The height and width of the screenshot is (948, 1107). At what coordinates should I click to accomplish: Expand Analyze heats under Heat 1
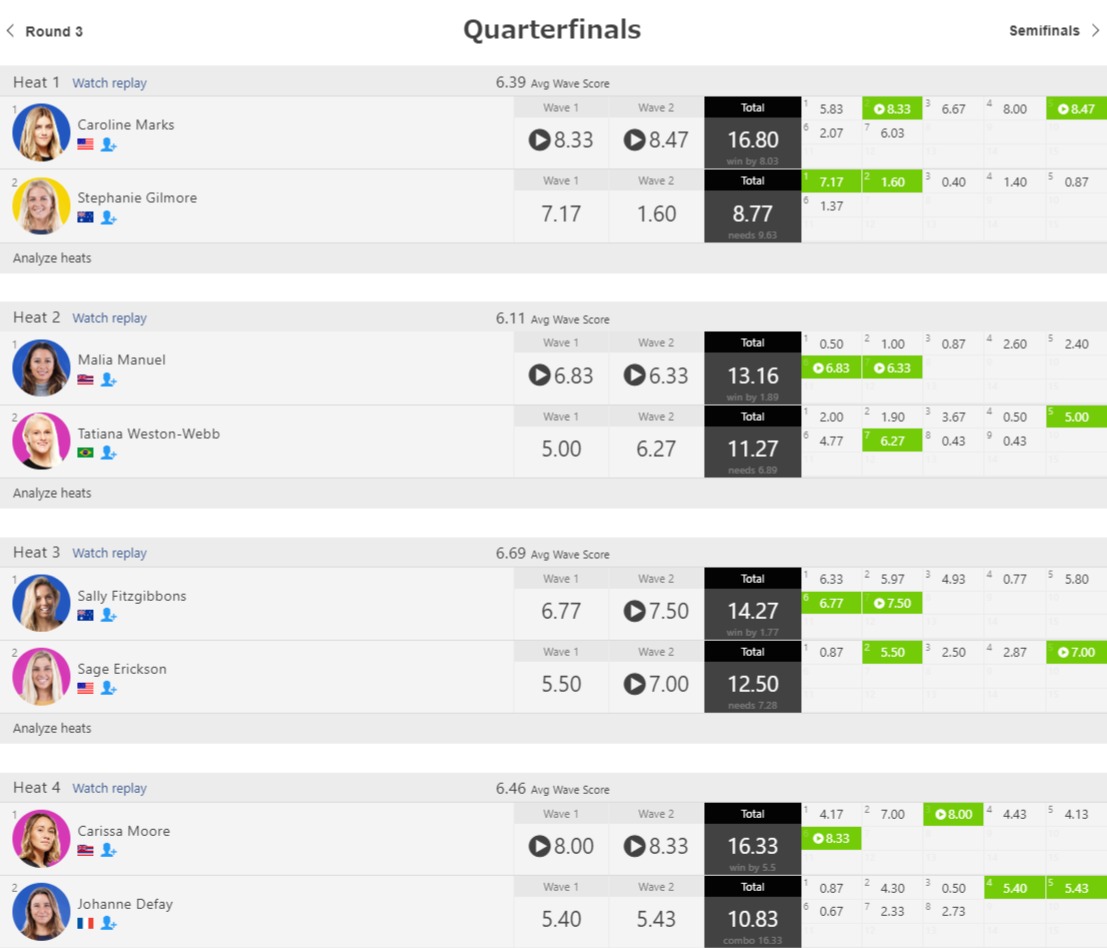point(52,258)
